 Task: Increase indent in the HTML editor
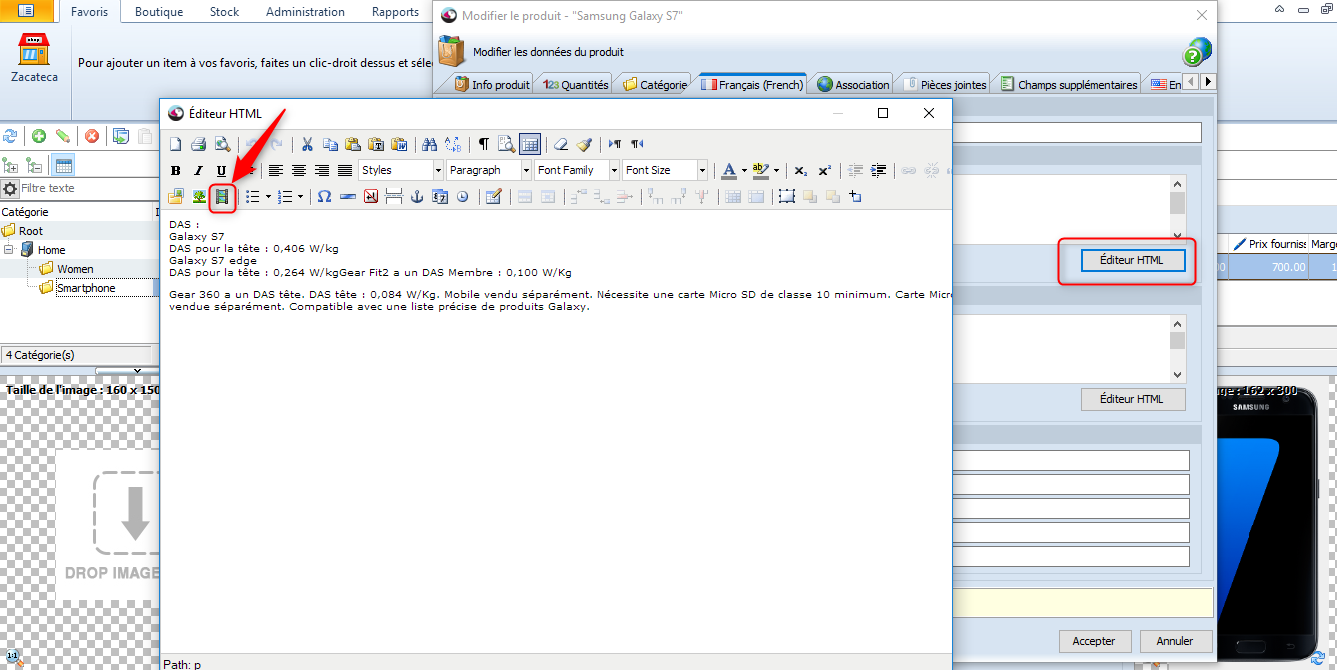pos(878,171)
